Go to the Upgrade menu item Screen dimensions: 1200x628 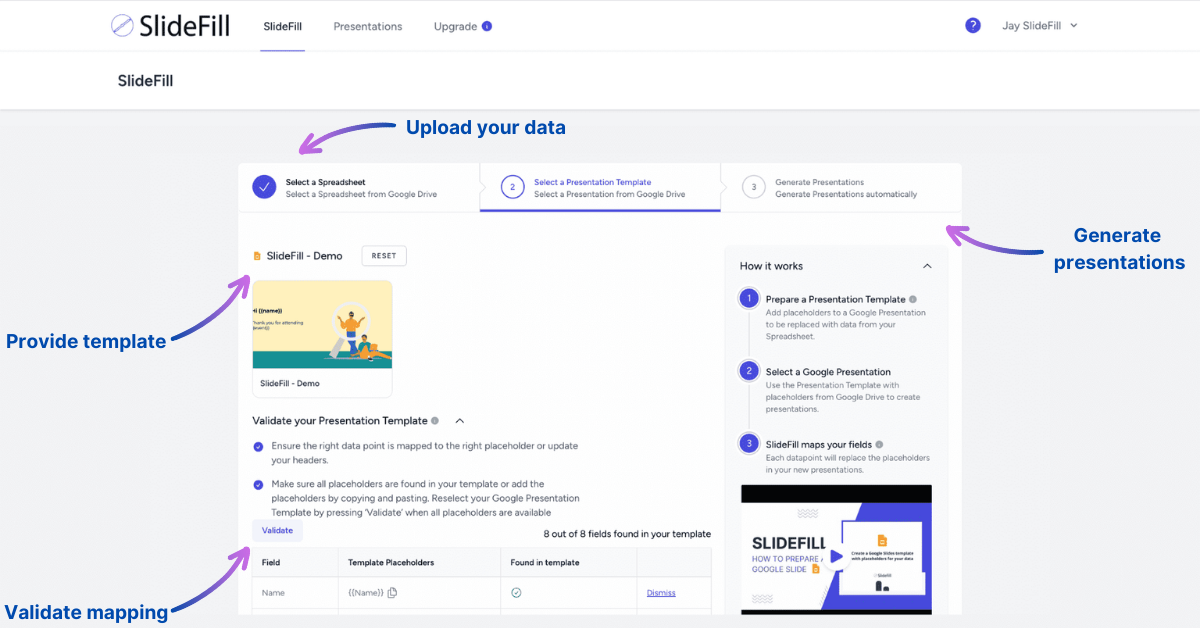pos(455,27)
